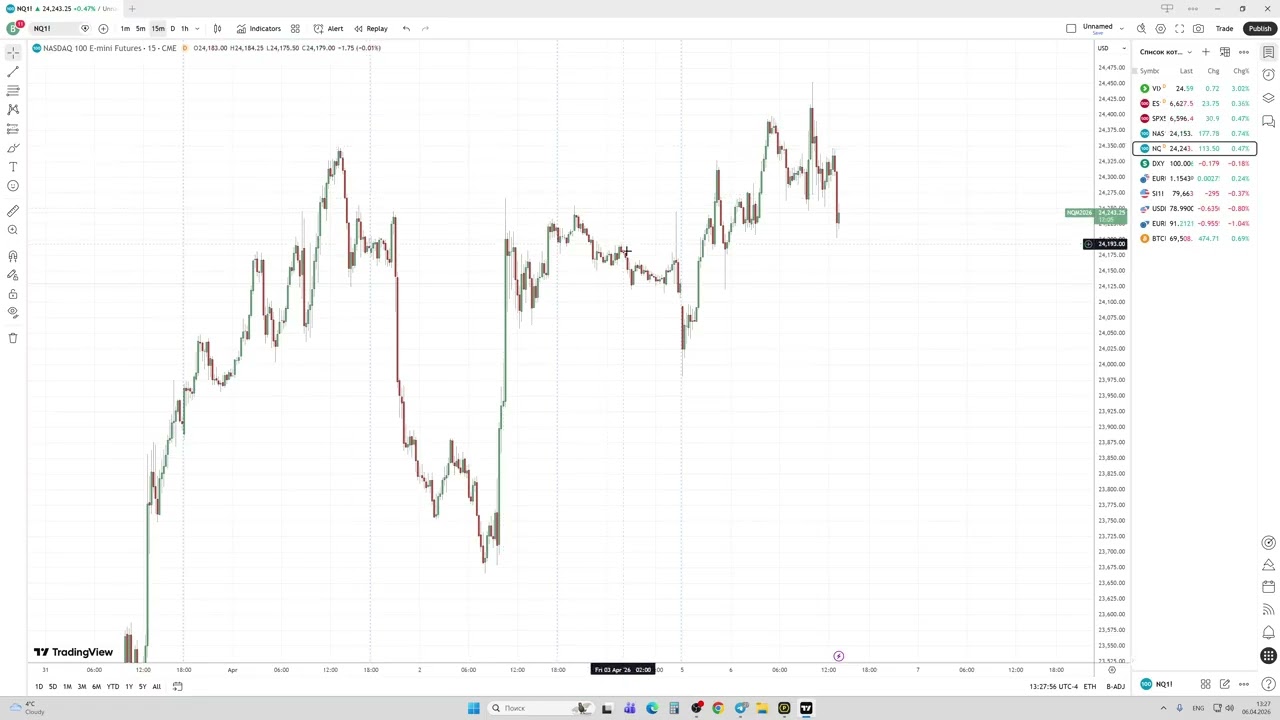Viewport: 1280px width, 720px height.
Task: Open the Trade panel
Action: tap(1224, 29)
